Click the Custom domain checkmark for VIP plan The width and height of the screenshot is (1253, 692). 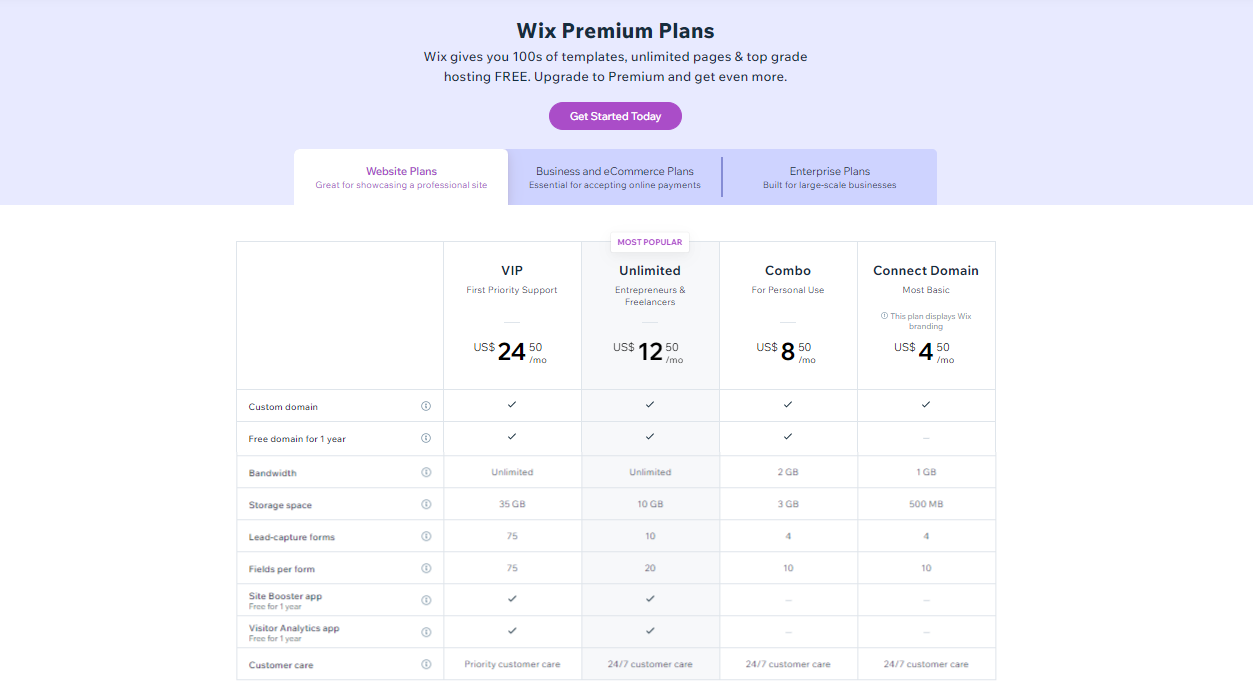click(x=512, y=406)
